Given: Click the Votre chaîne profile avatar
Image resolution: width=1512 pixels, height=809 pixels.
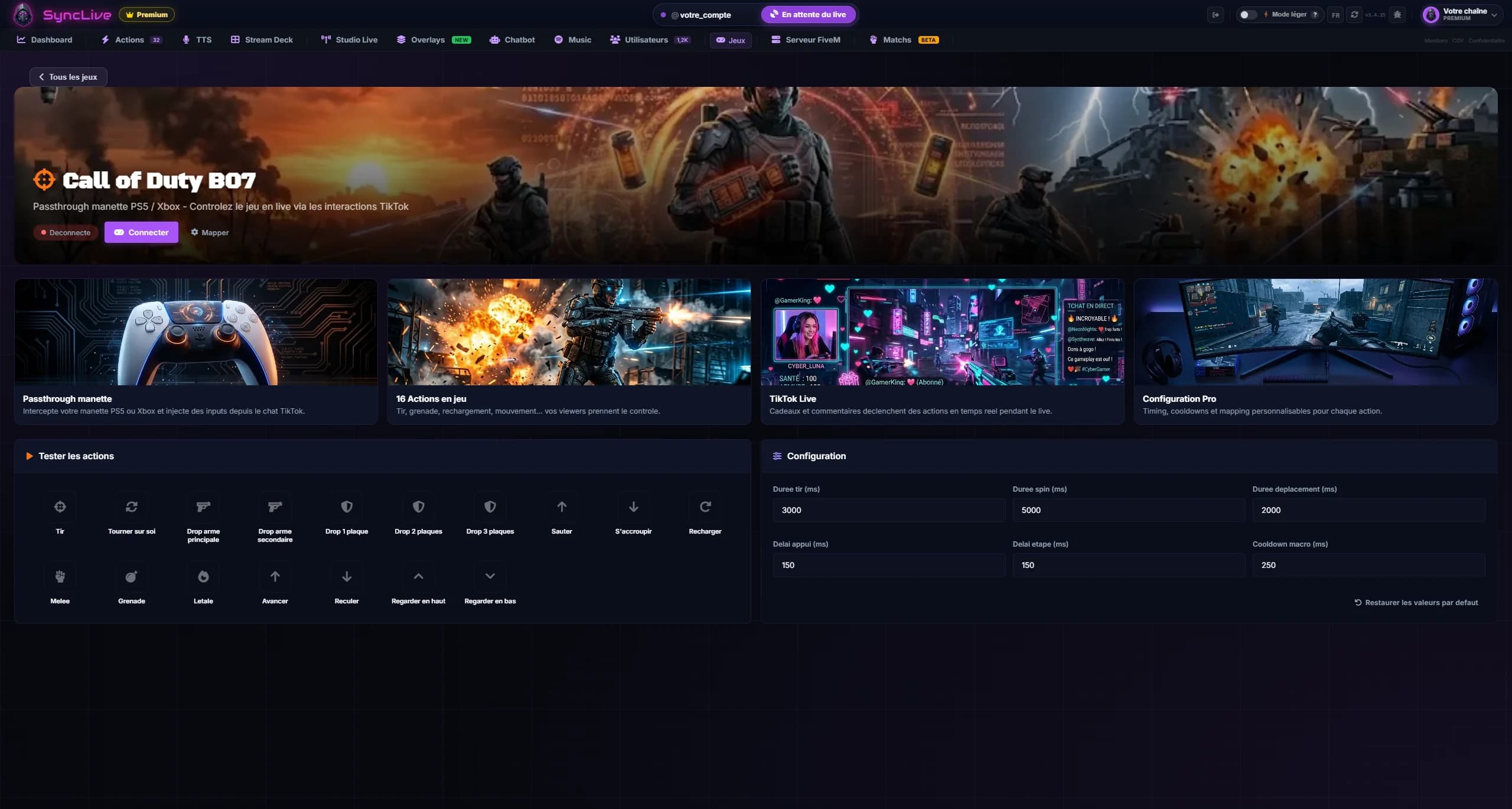Looking at the screenshot, I should pyautogui.click(x=1430, y=15).
